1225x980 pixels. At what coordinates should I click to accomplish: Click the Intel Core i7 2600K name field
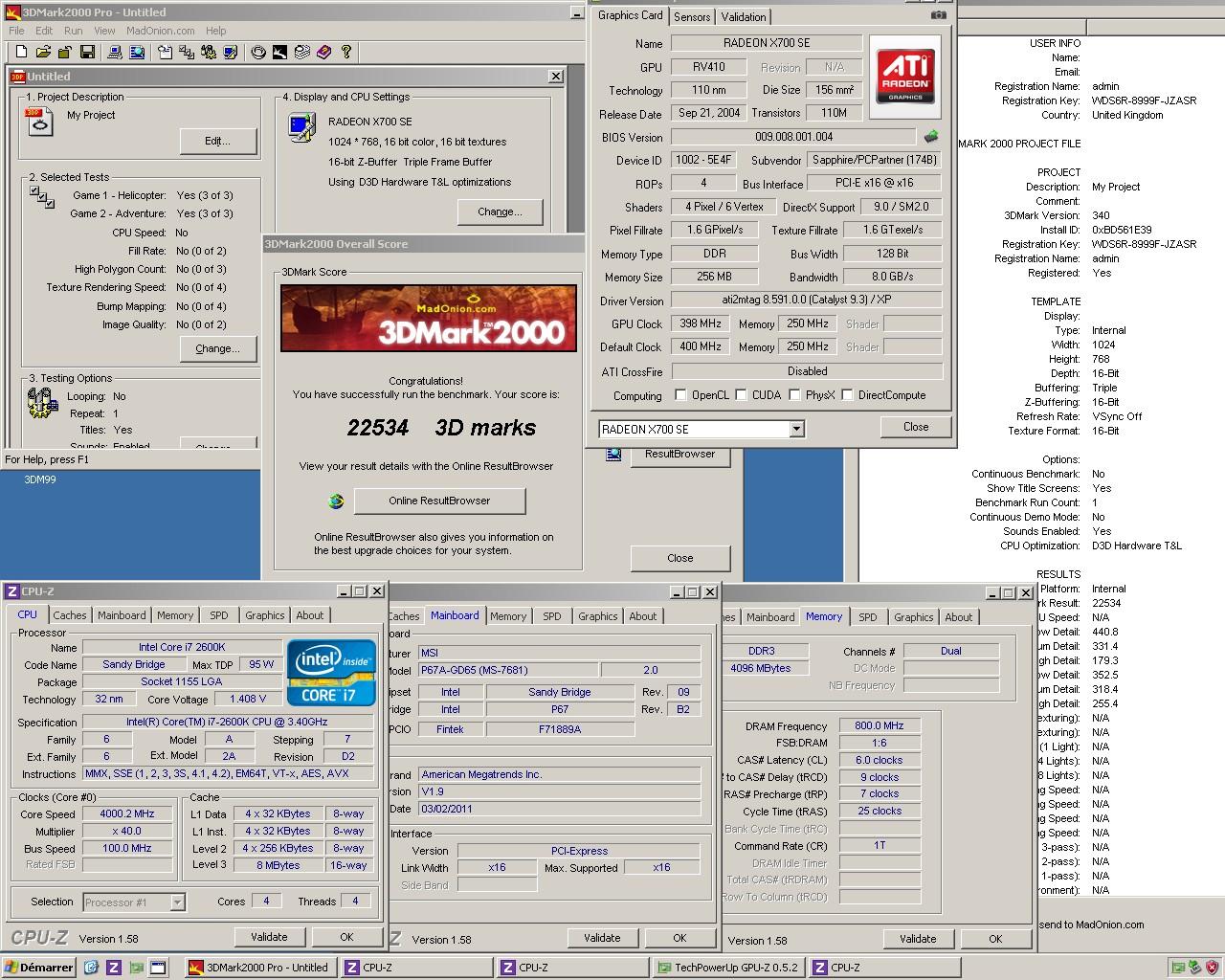tap(182, 648)
